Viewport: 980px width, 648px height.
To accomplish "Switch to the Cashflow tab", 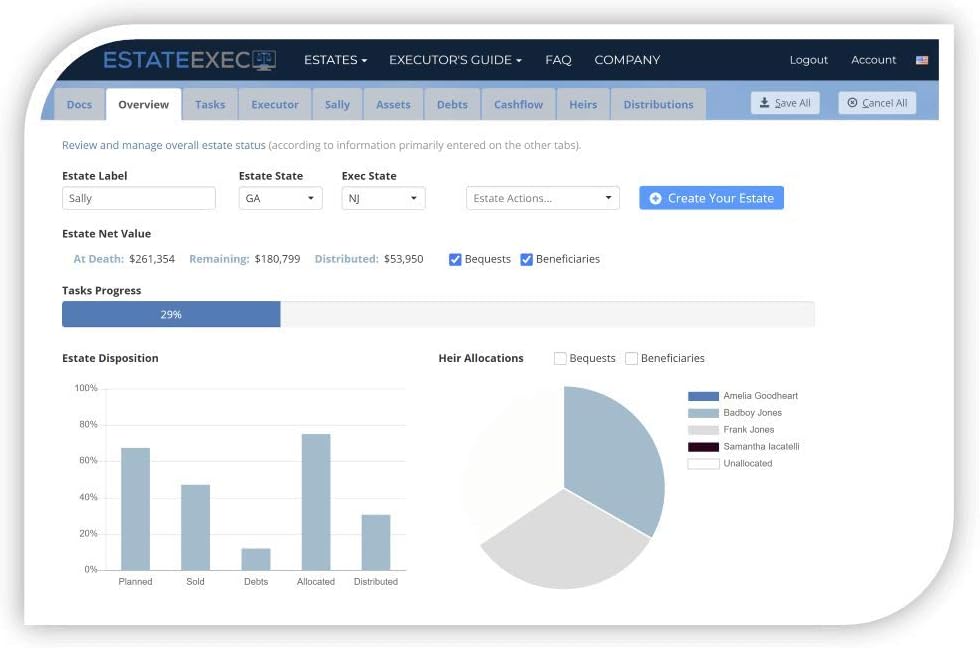I will click(x=518, y=105).
